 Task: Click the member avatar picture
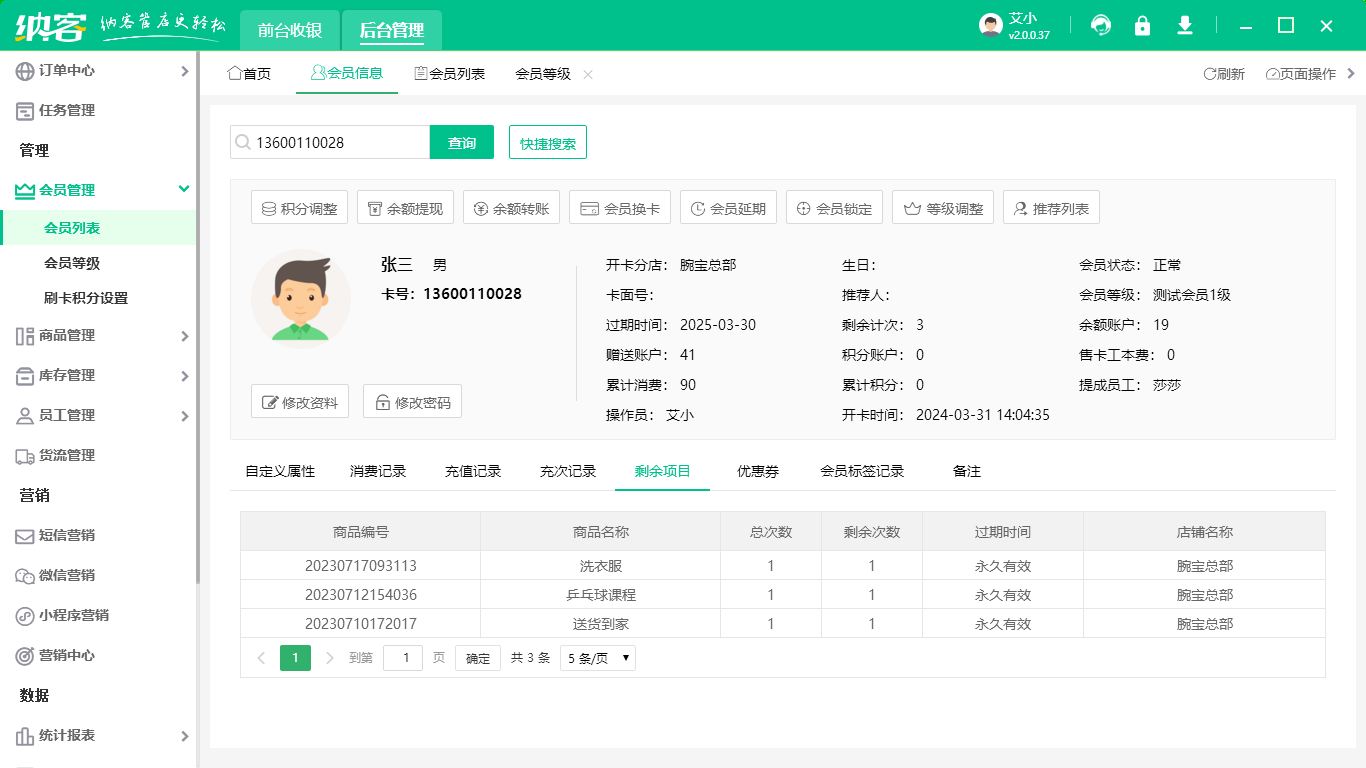tap(301, 297)
